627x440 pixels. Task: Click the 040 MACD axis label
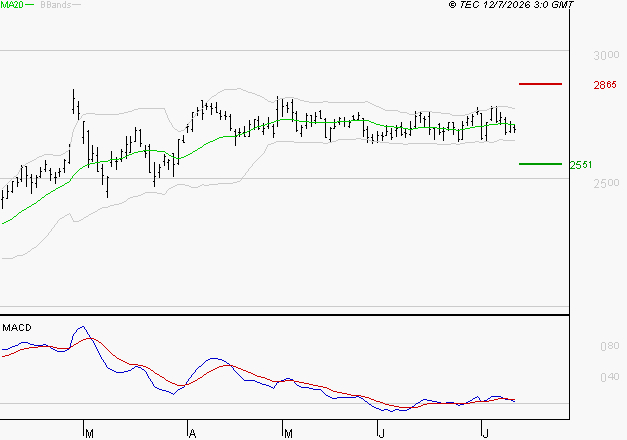[610, 377]
